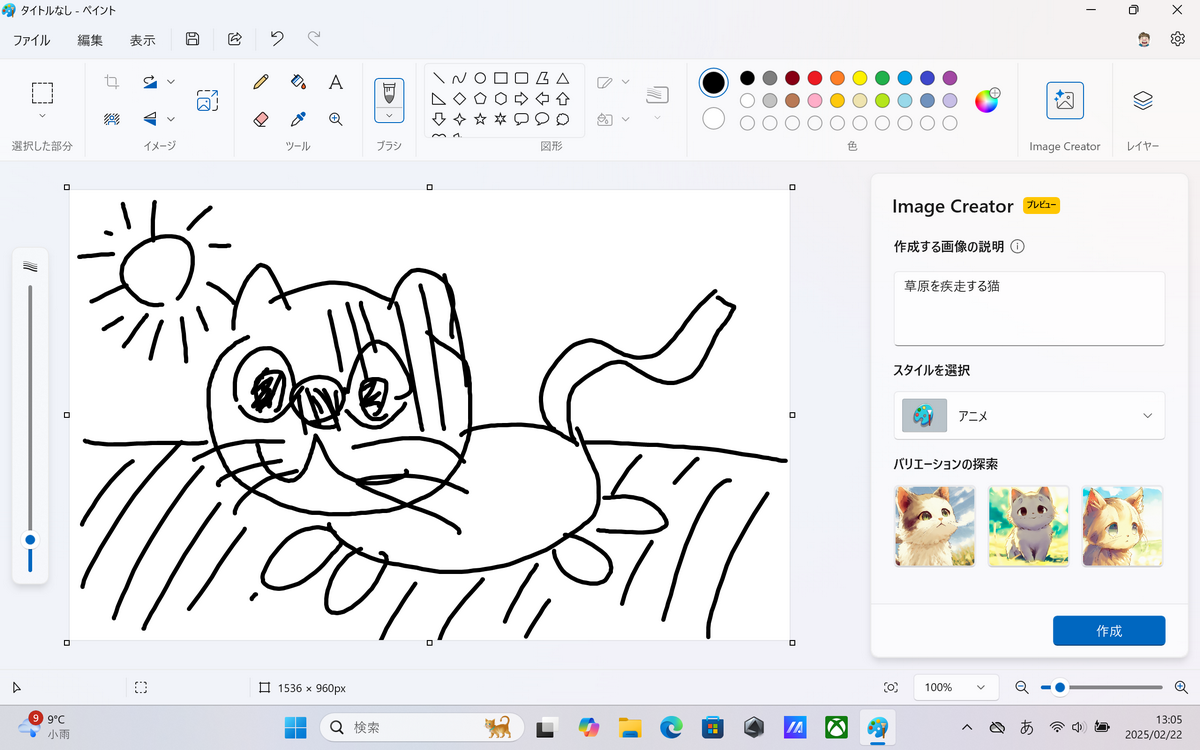1200x750 pixels.
Task: Open the 表示 menu
Action: pos(142,40)
